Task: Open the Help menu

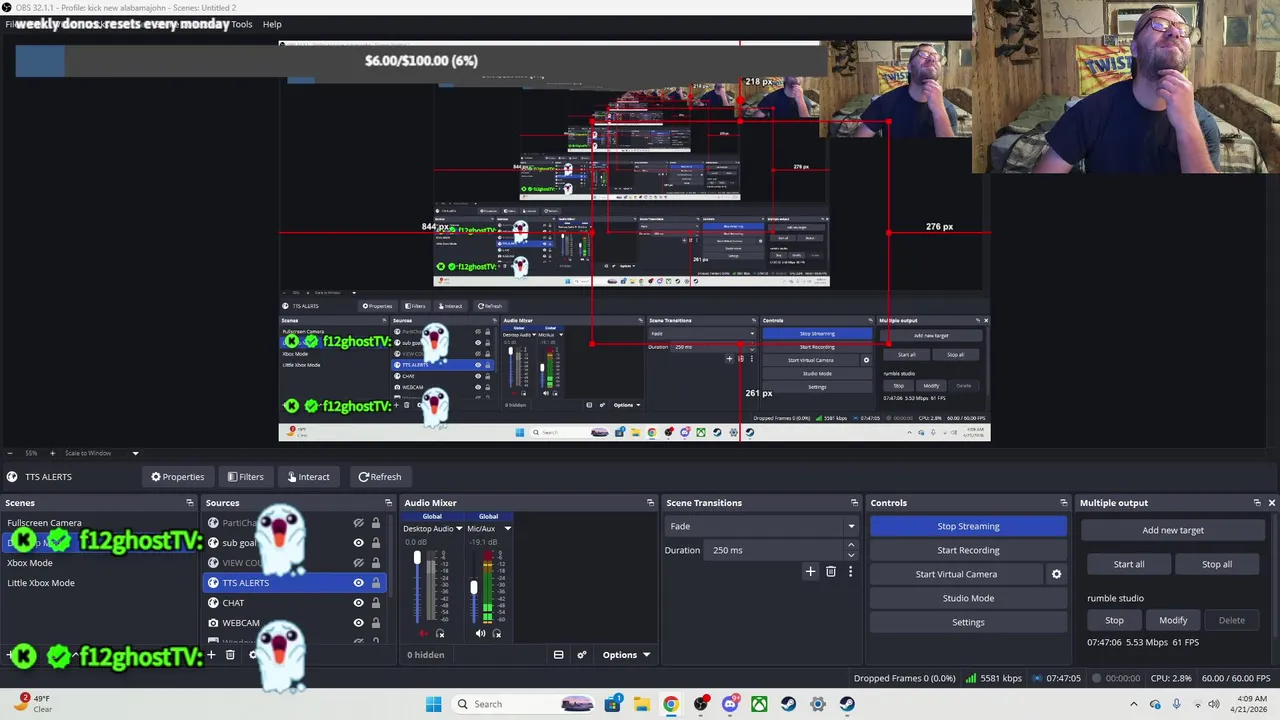Action: pos(272,24)
